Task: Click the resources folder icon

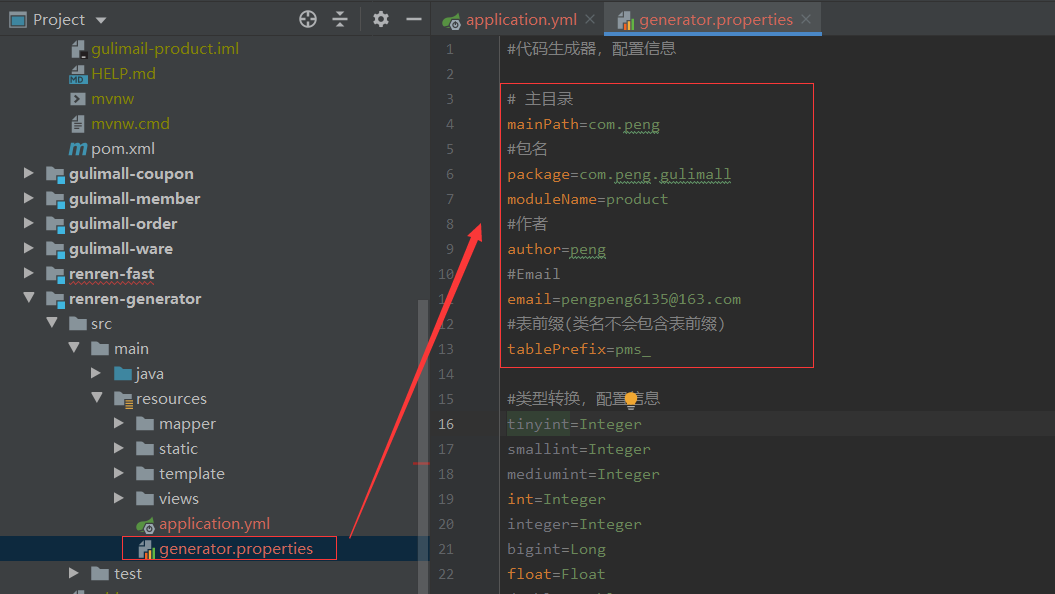Action: click(x=123, y=400)
